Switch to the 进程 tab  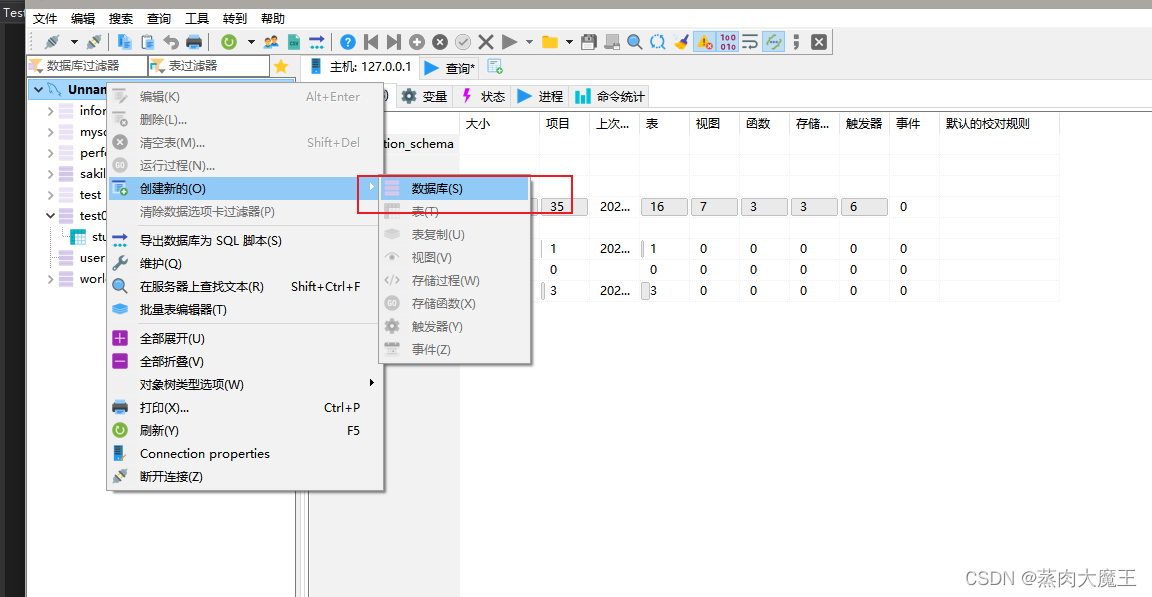pos(540,96)
